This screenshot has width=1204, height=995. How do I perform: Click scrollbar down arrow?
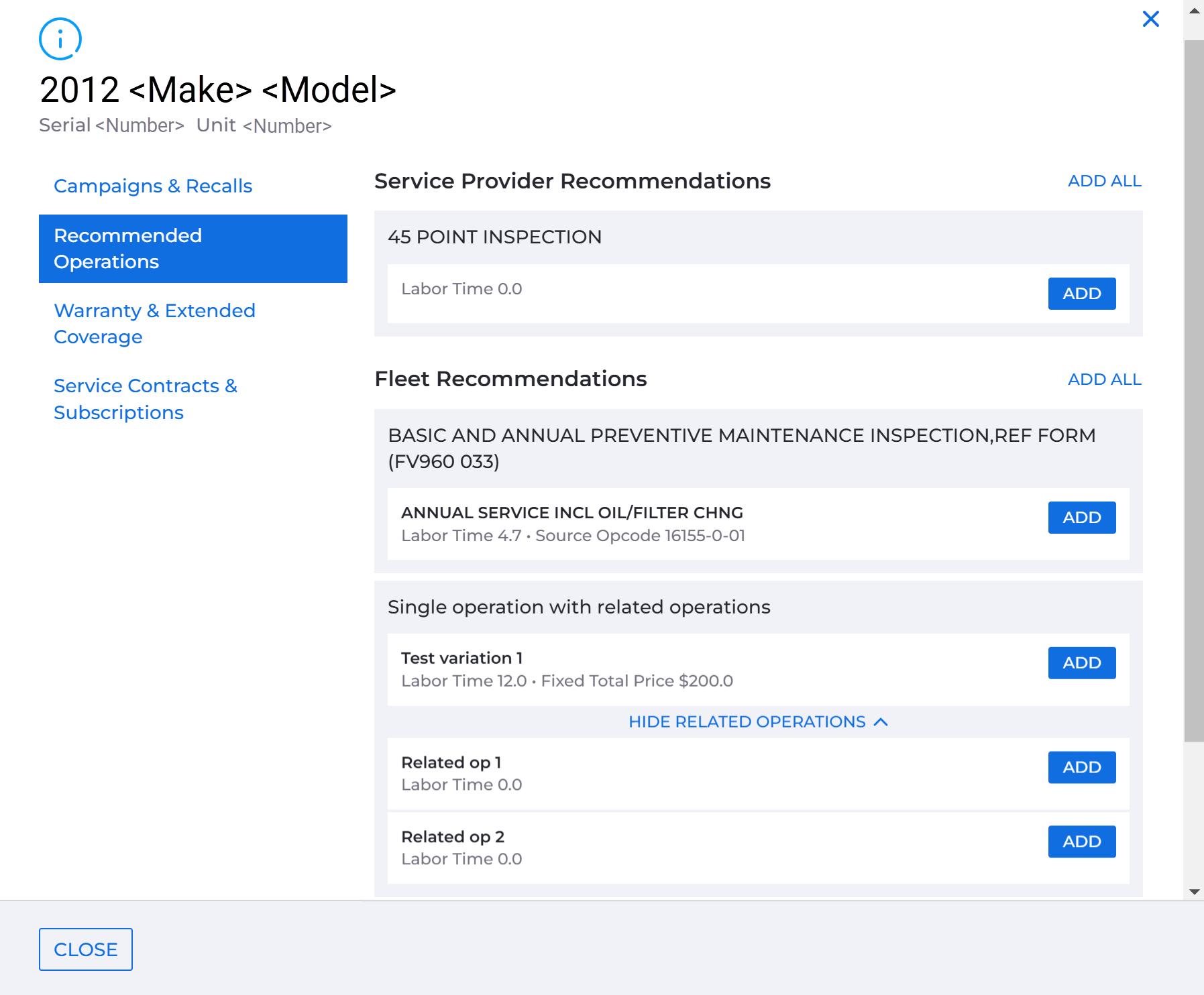(x=1194, y=891)
